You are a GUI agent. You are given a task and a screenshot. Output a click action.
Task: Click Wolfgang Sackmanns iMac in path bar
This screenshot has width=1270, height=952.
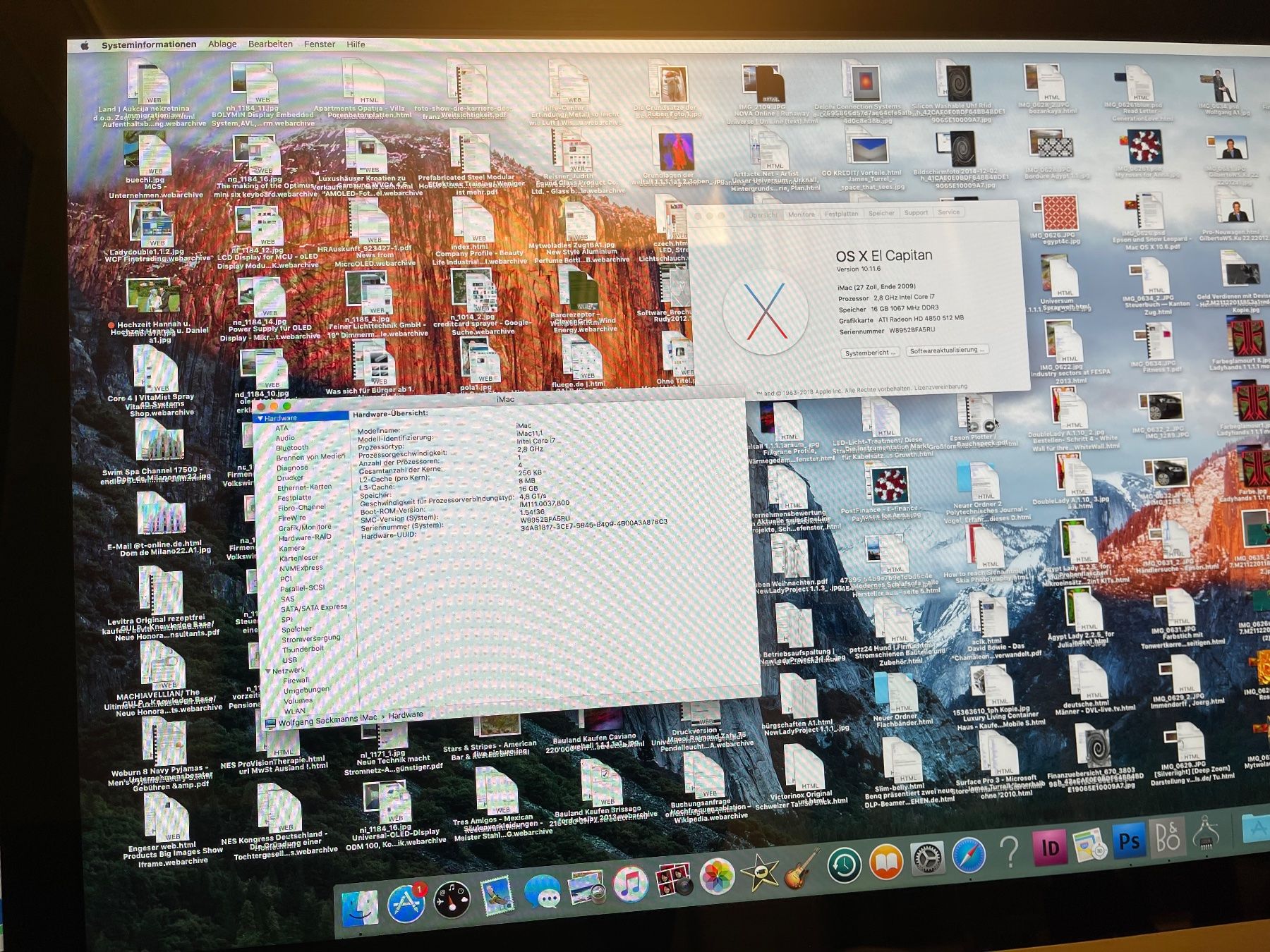point(327,720)
